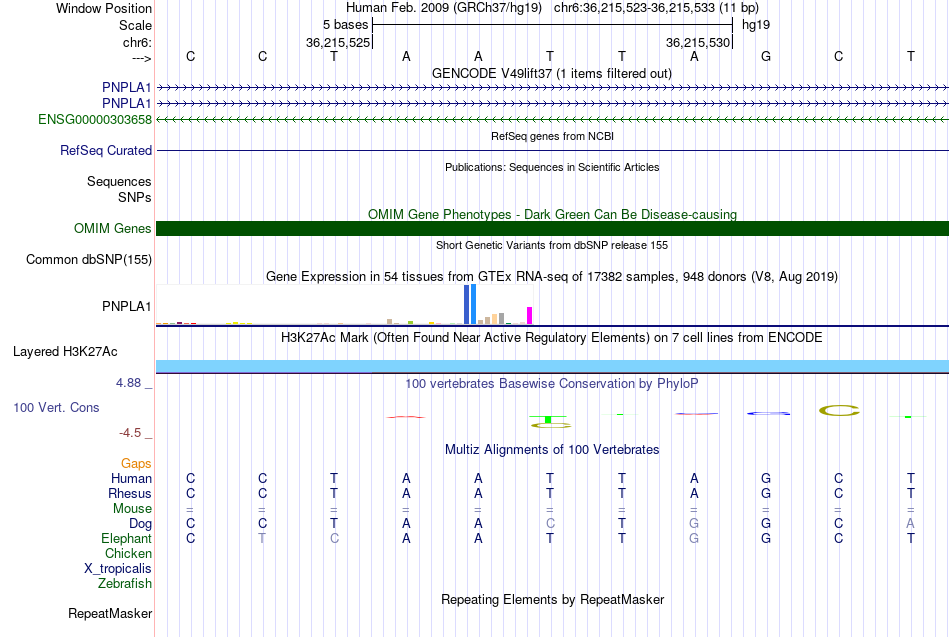Open Repeating Elements by RepeatMasker title

coord(552,600)
